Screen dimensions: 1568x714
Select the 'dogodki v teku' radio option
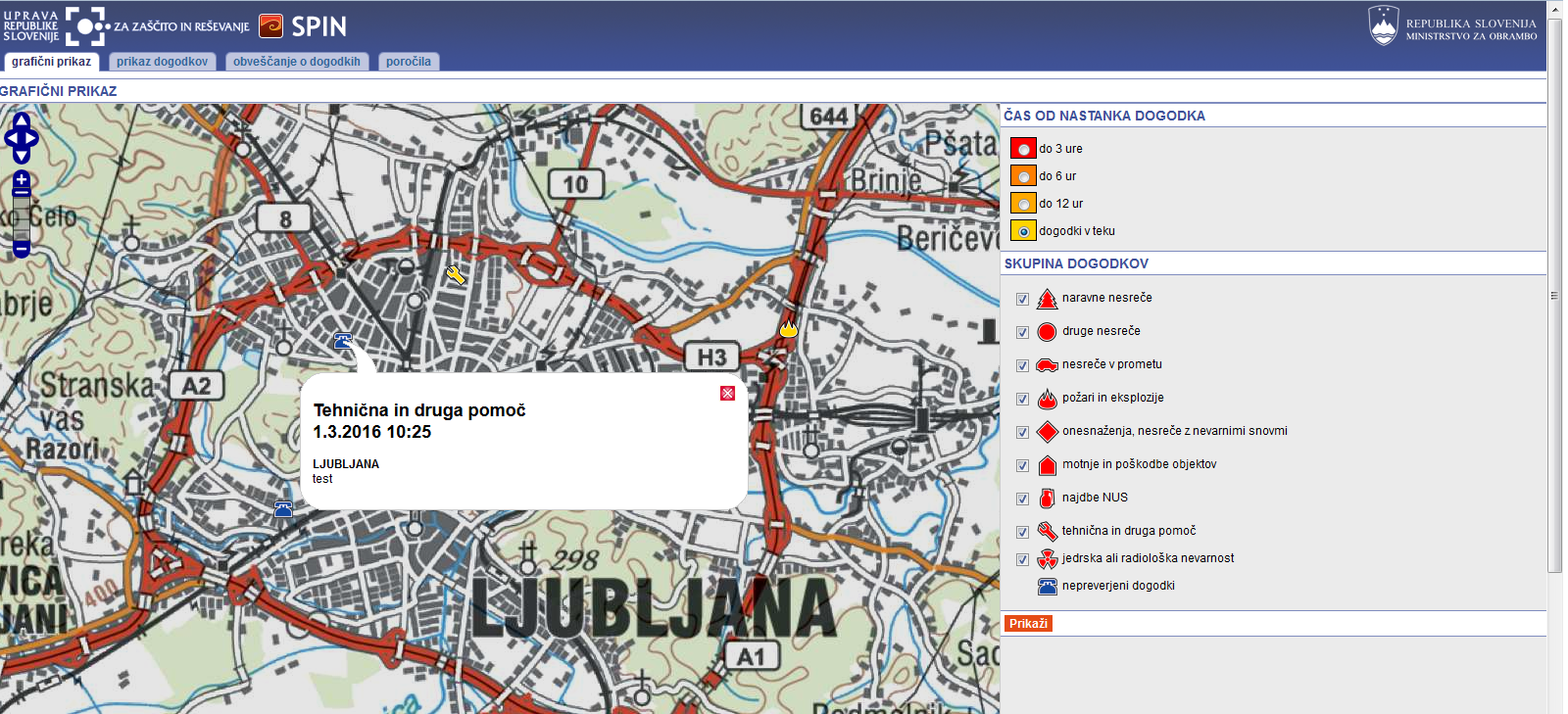point(1024,231)
